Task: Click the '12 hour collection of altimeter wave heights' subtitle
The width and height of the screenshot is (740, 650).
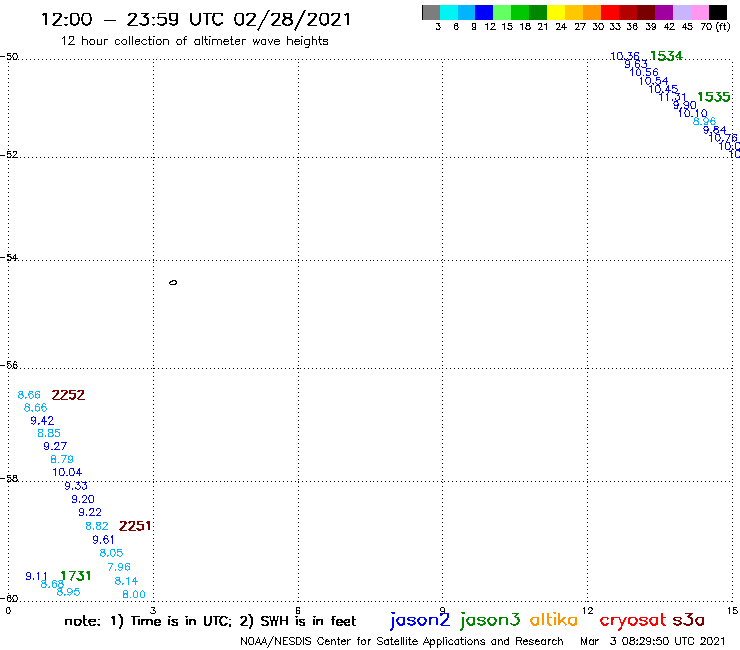Action: click(x=194, y=41)
